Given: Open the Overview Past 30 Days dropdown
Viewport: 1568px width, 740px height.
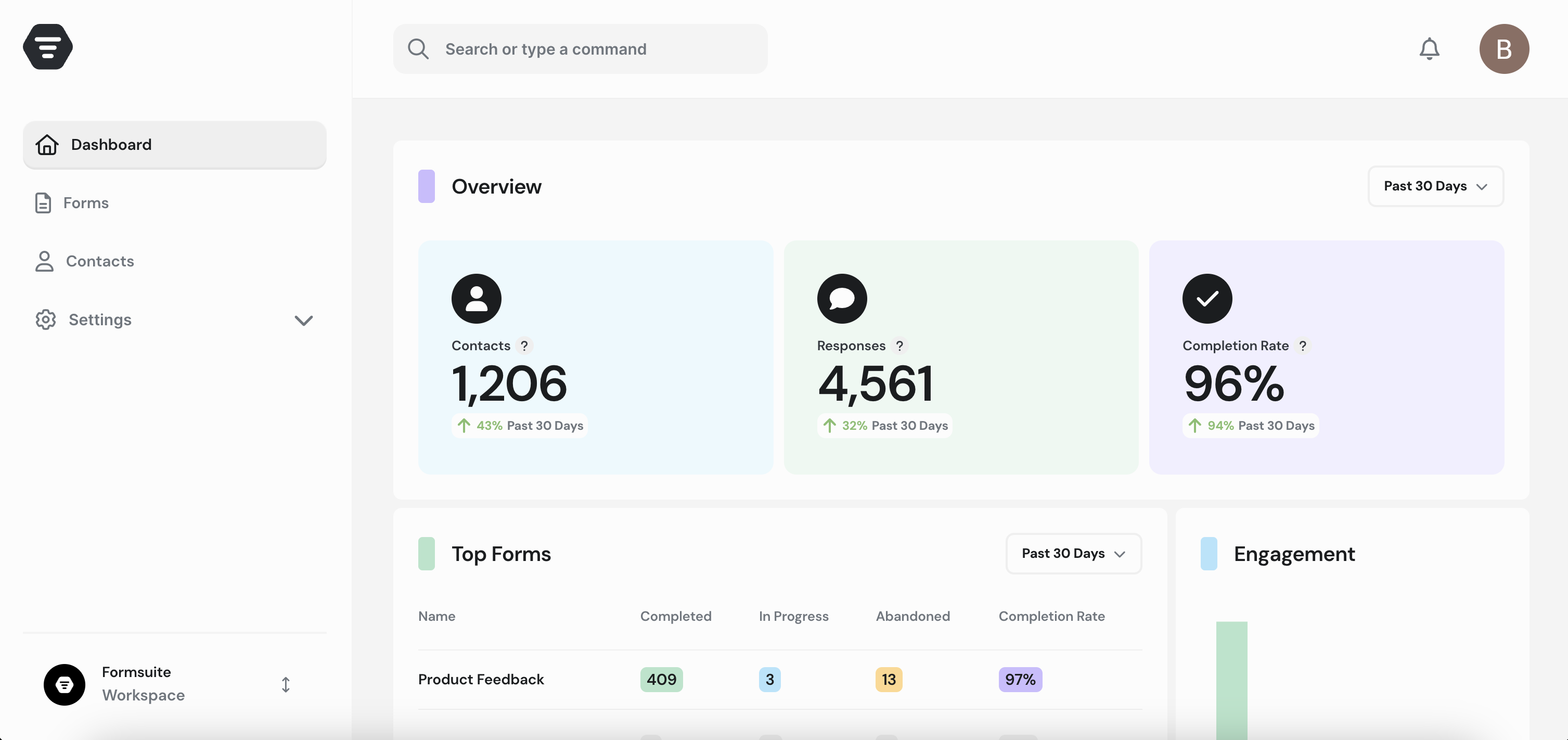Looking at the screenshot, I should [x=1435, y=186].
